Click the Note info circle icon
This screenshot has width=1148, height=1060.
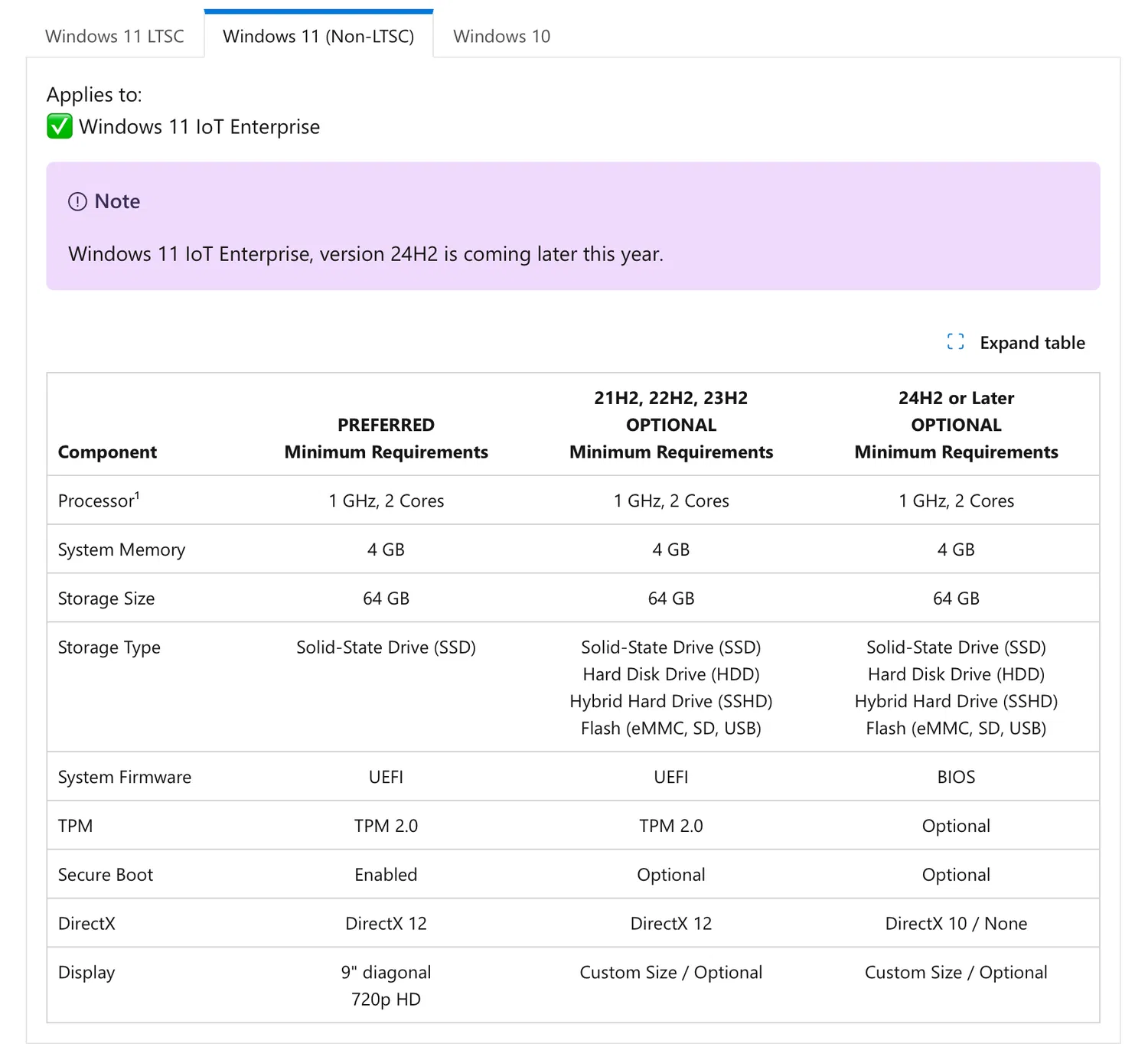[77, 201]
